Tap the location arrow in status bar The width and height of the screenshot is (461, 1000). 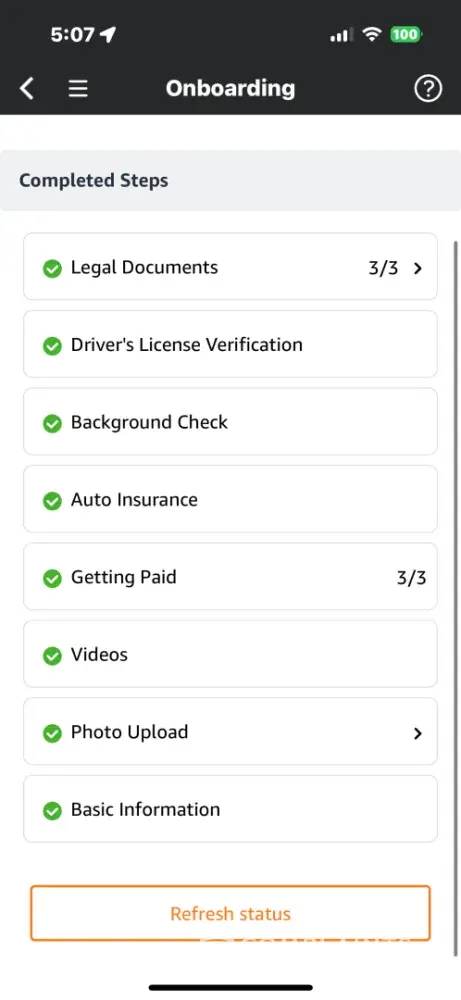[109, 34]
